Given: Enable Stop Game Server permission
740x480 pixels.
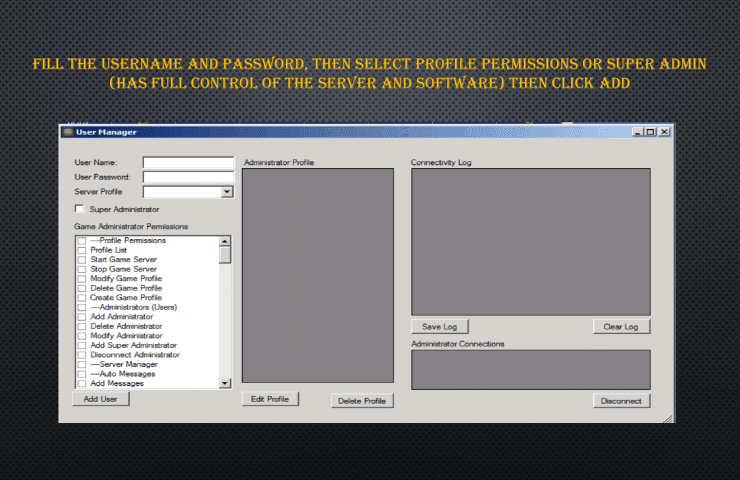Looking at the screenshot, I should (82, 269).
